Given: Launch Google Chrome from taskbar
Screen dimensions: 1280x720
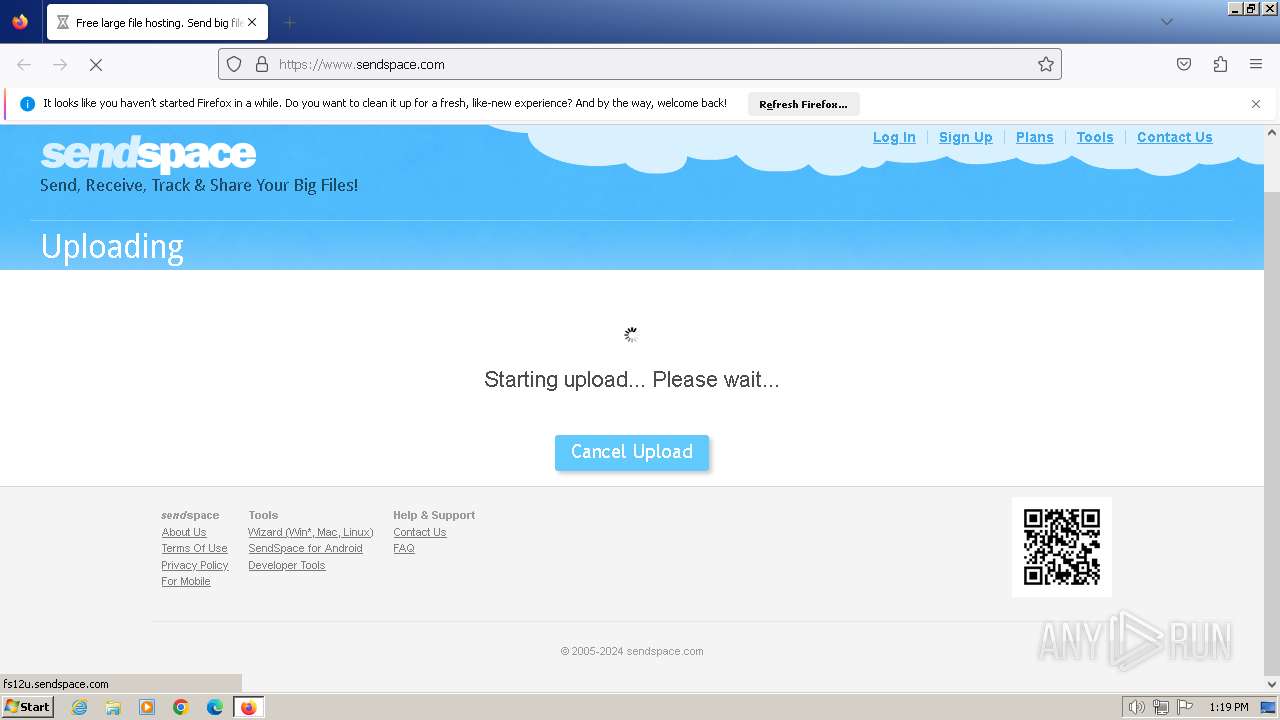Looking at the screenshot, I should coord(181,707).
